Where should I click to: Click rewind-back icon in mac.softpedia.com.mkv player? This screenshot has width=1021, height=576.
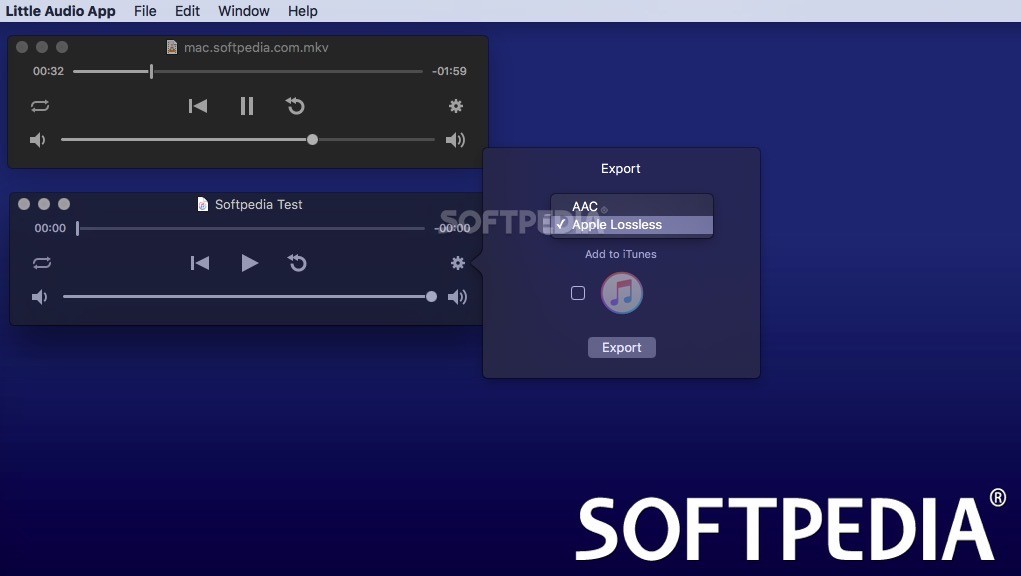(296, 106)
